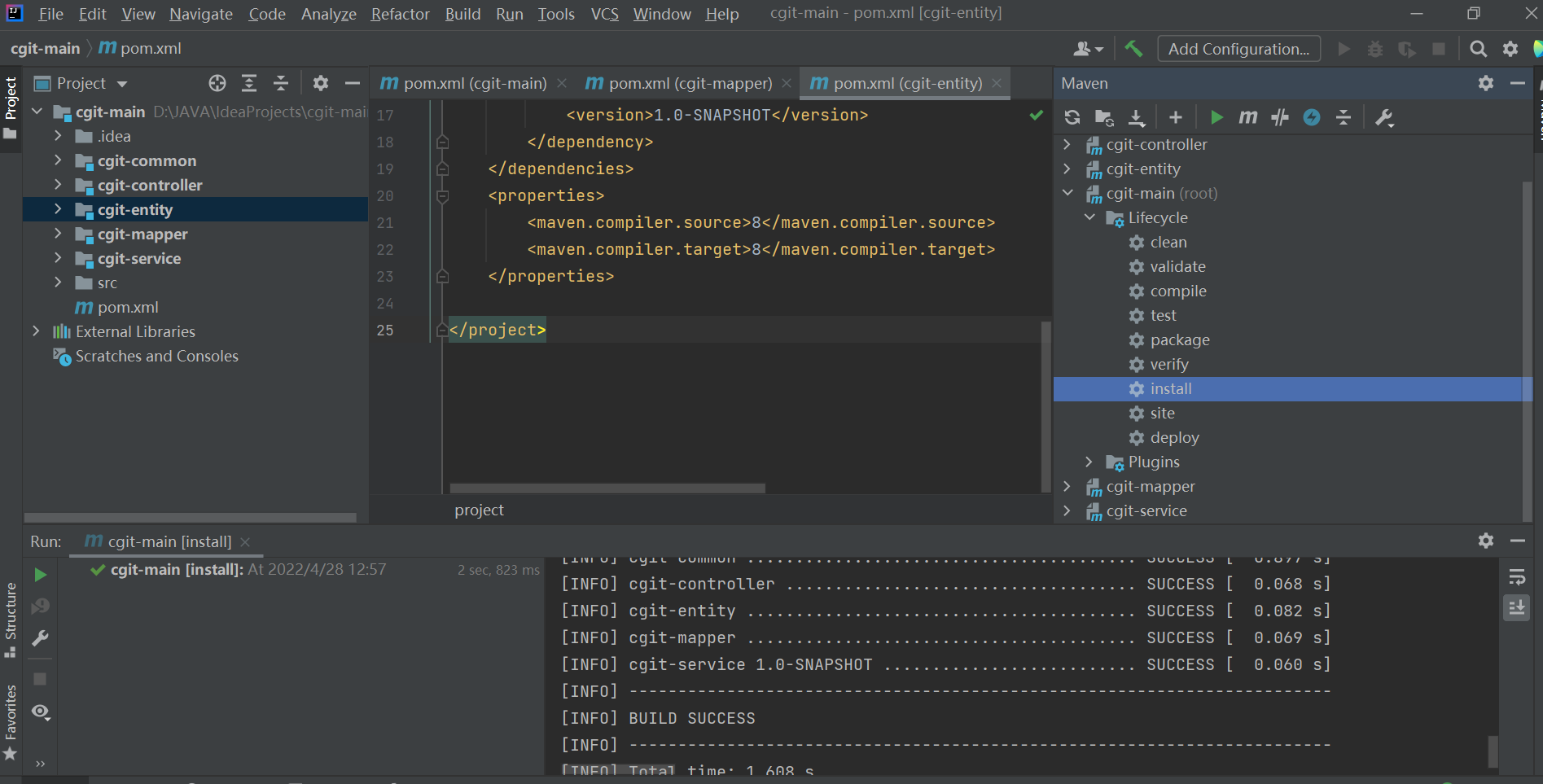
Task: Open Run tool window gear options
Action: pyautogui.click(x=1486, y=541)
